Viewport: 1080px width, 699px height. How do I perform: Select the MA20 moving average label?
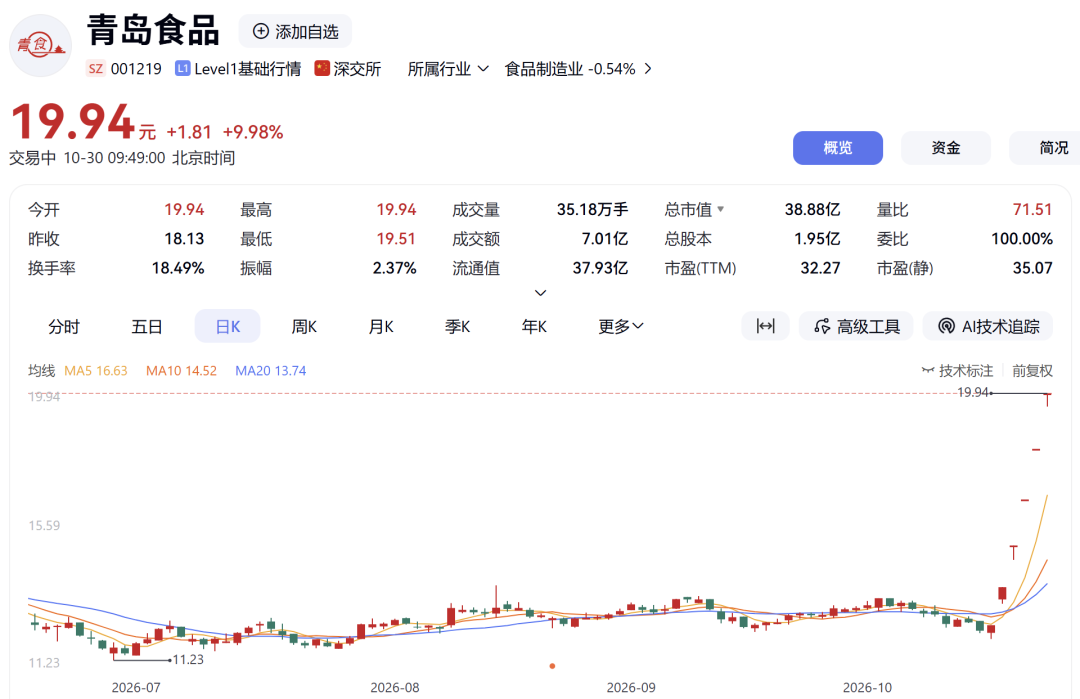pyautogui.click(x=271, y=371)
